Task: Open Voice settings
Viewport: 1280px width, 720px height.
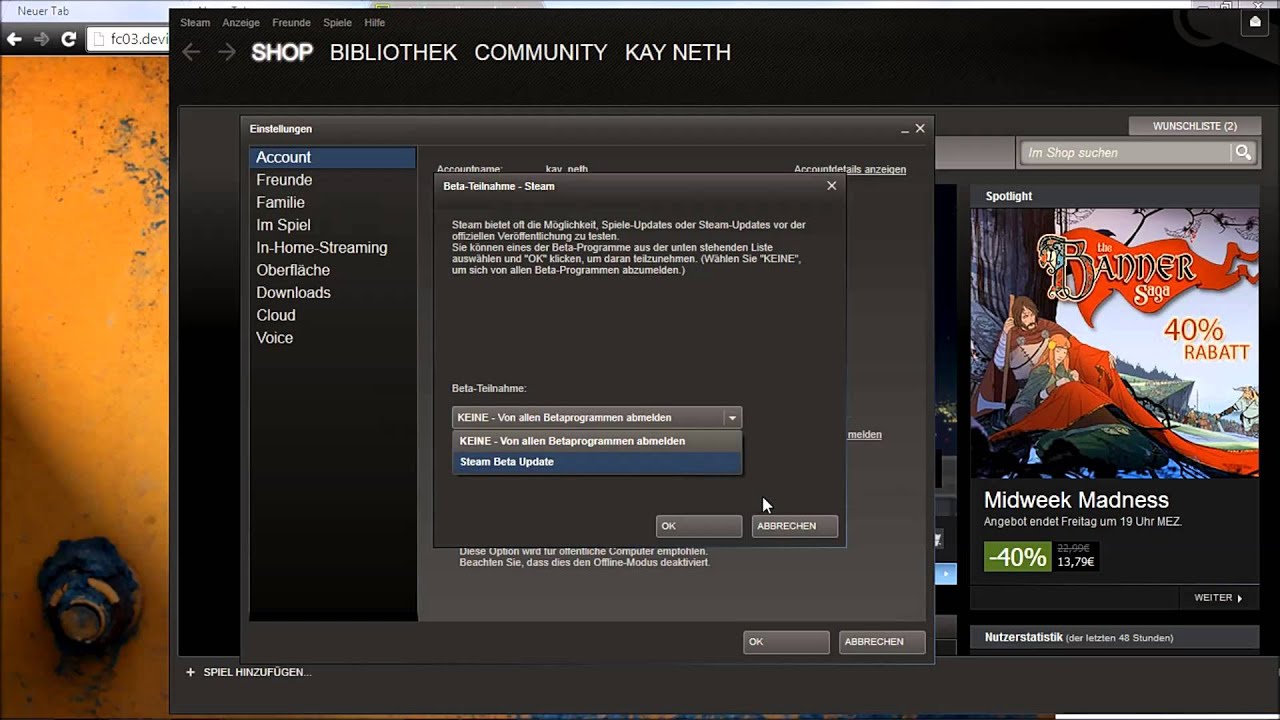Action: point(332,338)
